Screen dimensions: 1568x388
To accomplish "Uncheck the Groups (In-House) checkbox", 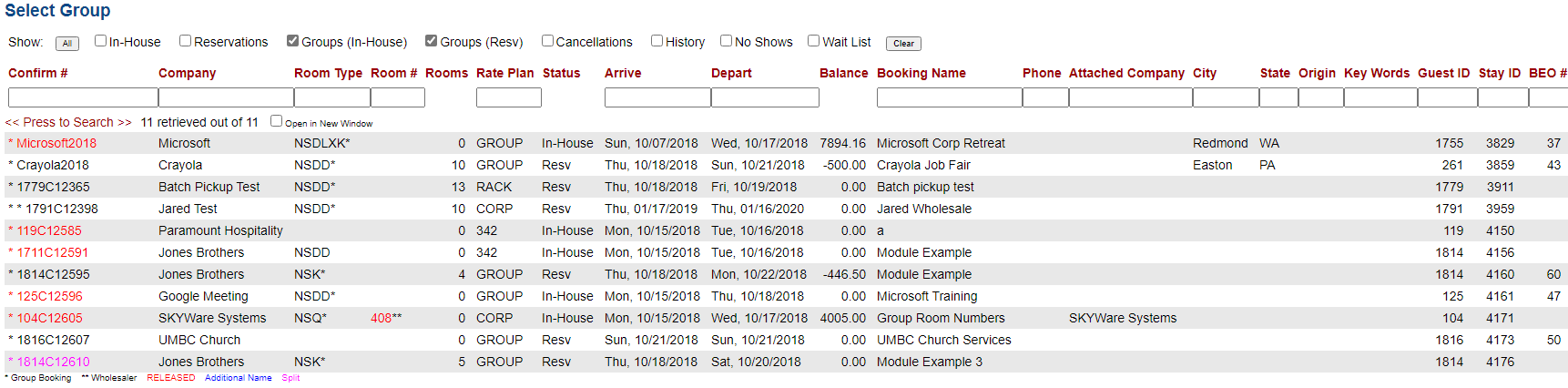I will [x=292, y=41].
